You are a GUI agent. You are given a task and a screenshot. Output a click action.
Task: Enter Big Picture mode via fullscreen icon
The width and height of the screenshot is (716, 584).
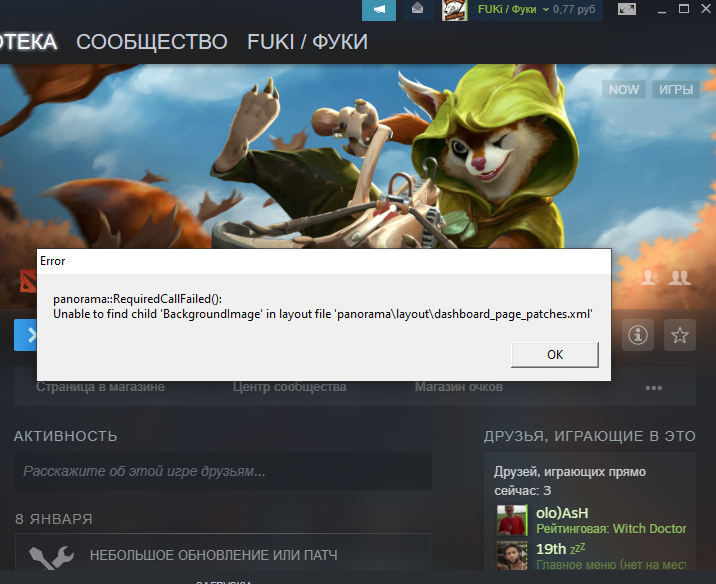click(x=626, y=9)
